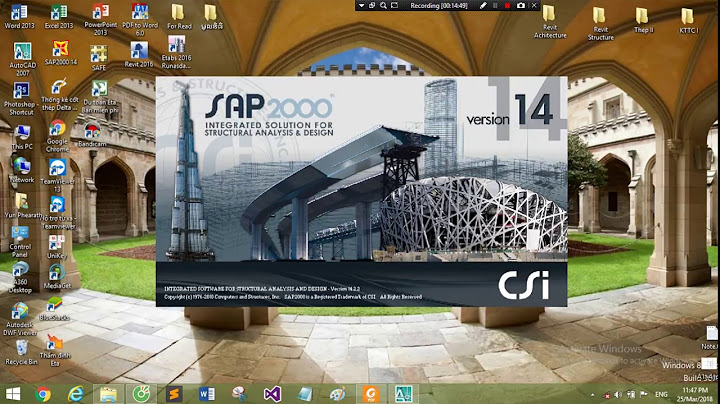Open Internet Explorer from the taskbar

tap(75, 394)
